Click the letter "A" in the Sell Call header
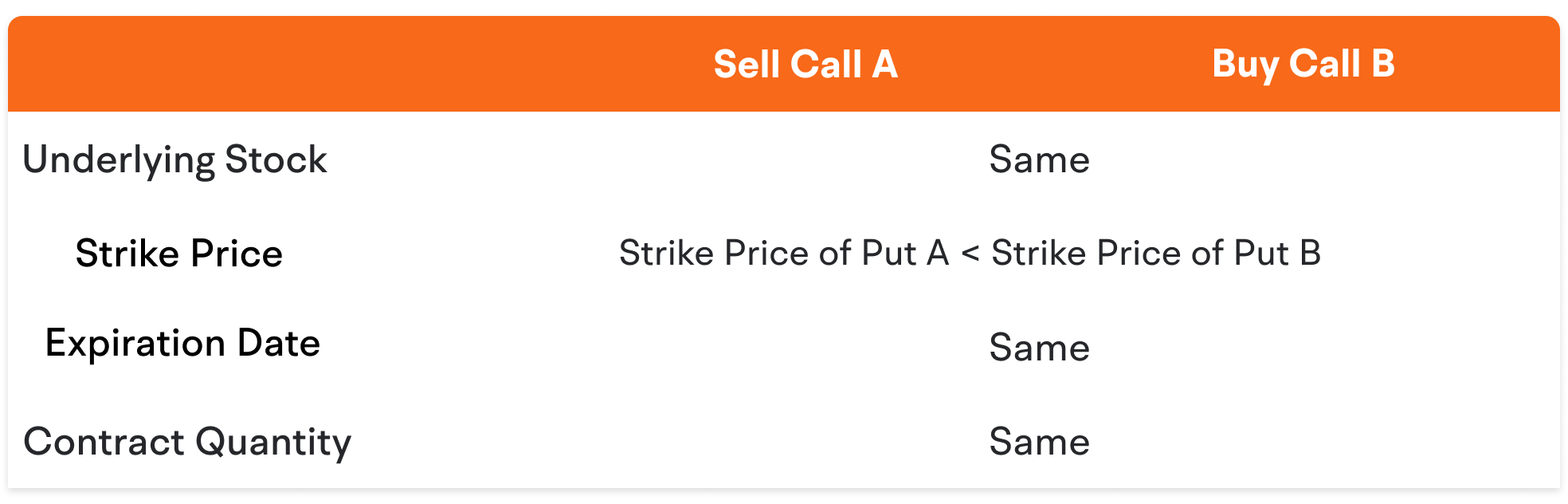This screenshot has width=1568, height=504. [x=884, y=64]
